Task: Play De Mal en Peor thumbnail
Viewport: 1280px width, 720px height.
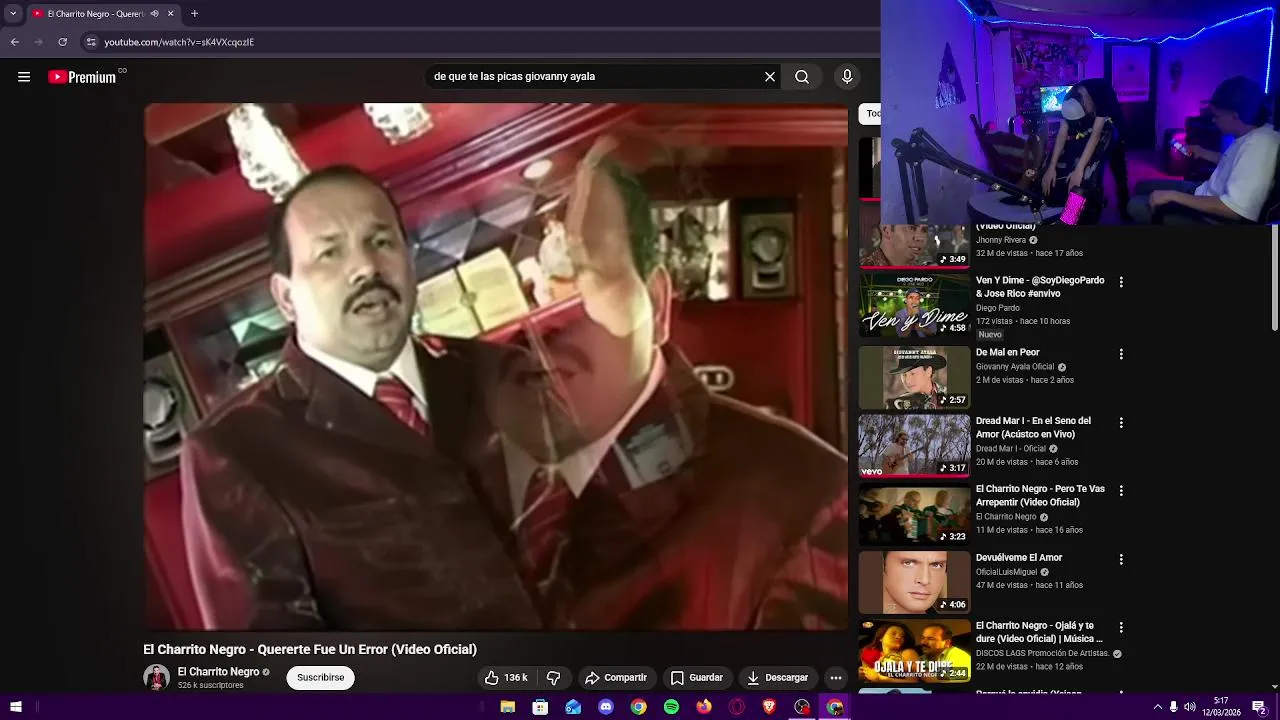Action: (x=914, y=377)
